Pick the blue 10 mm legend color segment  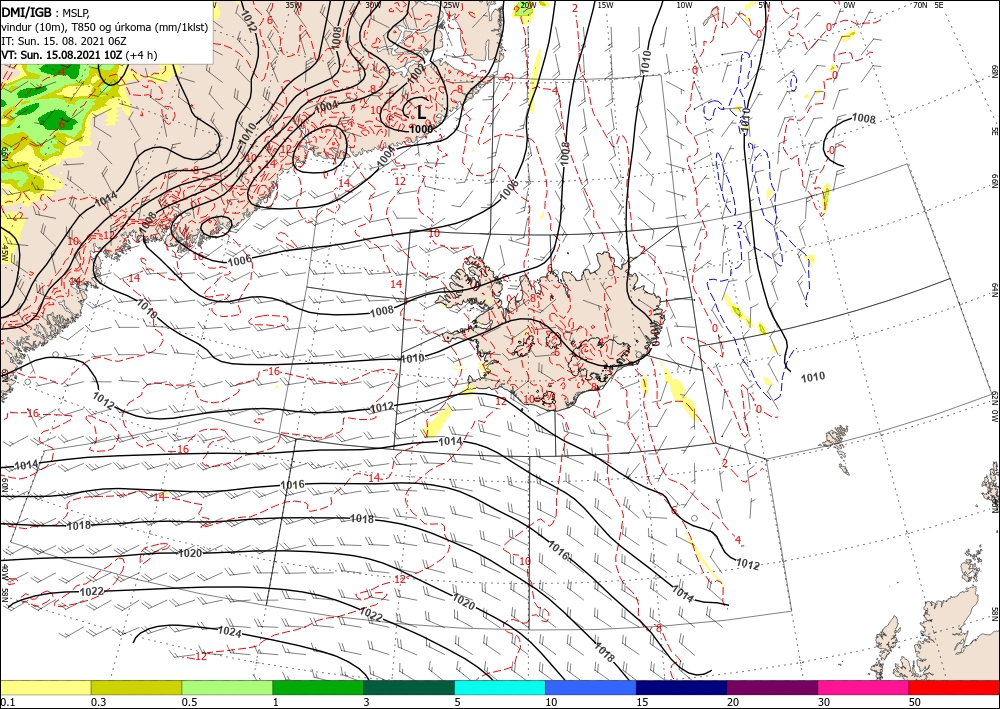coord(591,687)
